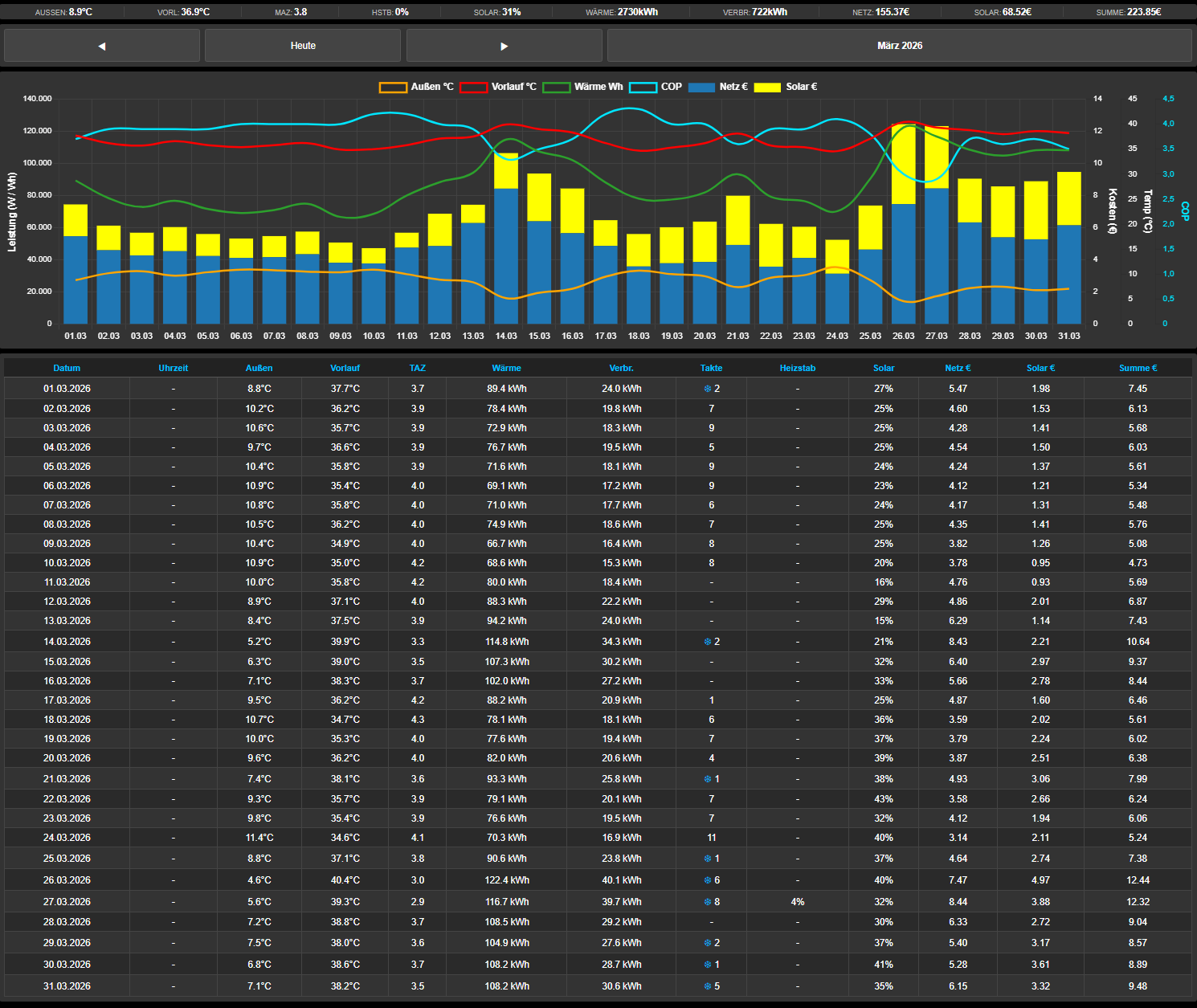Click the next month arrow button
The height and width of the screenshot is (1008, 1197).
pos(504,46)
